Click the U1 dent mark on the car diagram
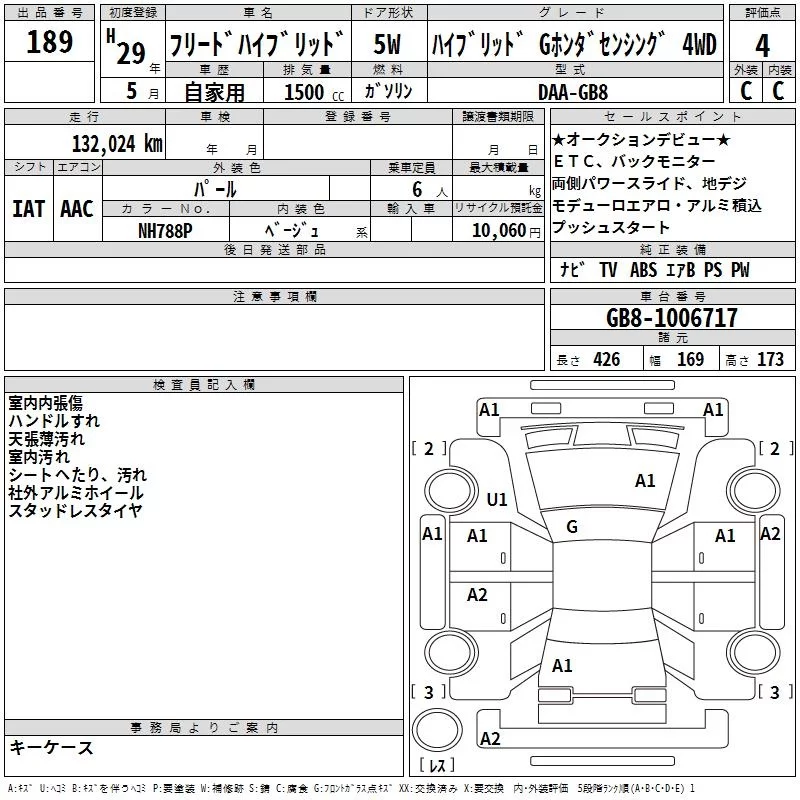Viewport: 800px width, 800px height. [496, 499]
